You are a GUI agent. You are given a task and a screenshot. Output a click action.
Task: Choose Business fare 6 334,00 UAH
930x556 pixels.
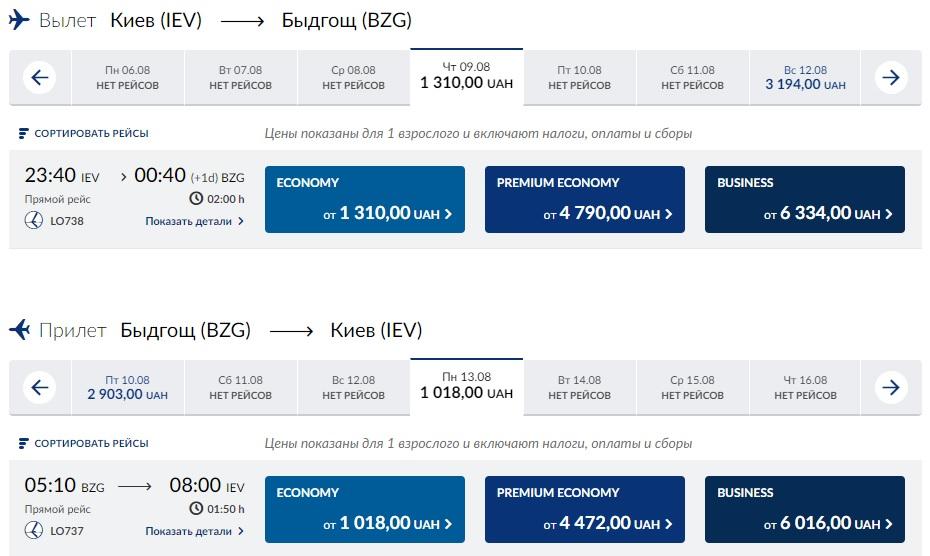(x=805, y=199)
